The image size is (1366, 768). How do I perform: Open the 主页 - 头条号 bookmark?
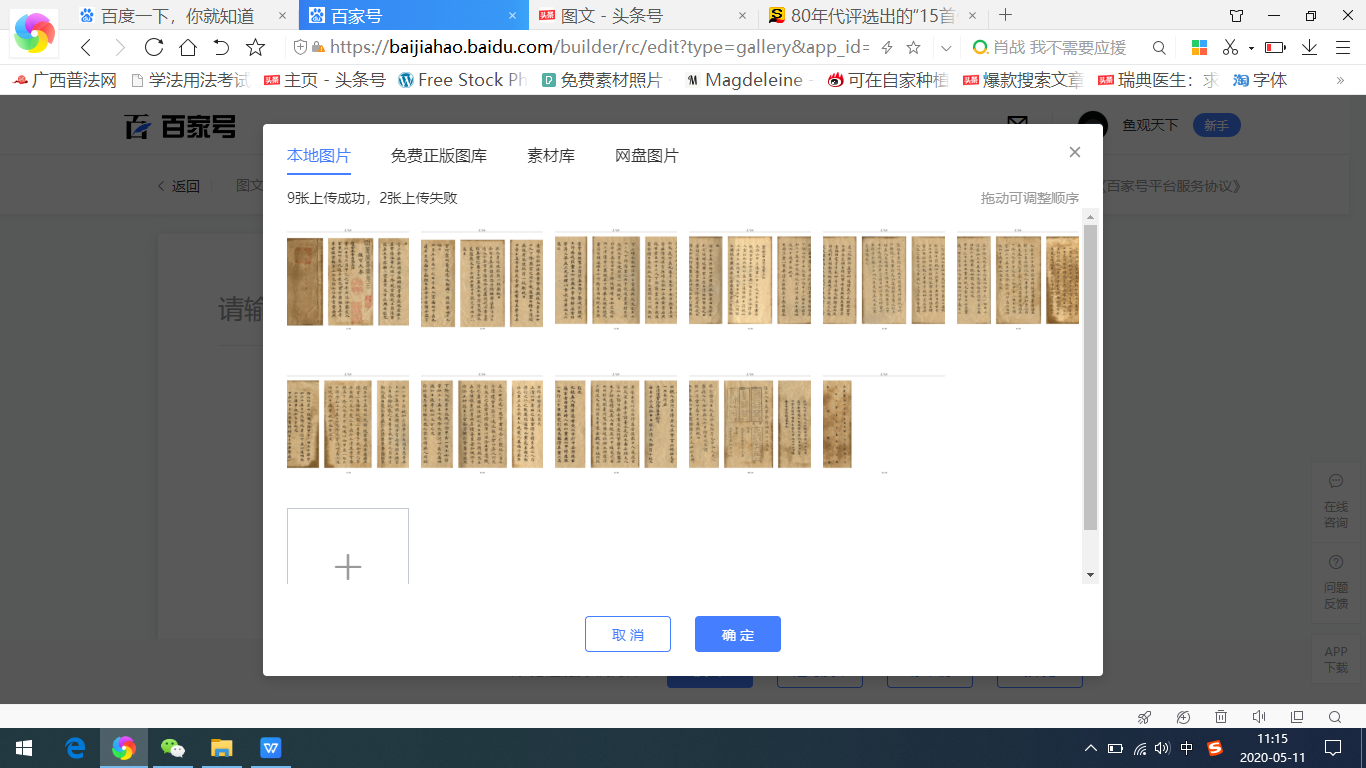pyautogui.click(x=325, y=80)
